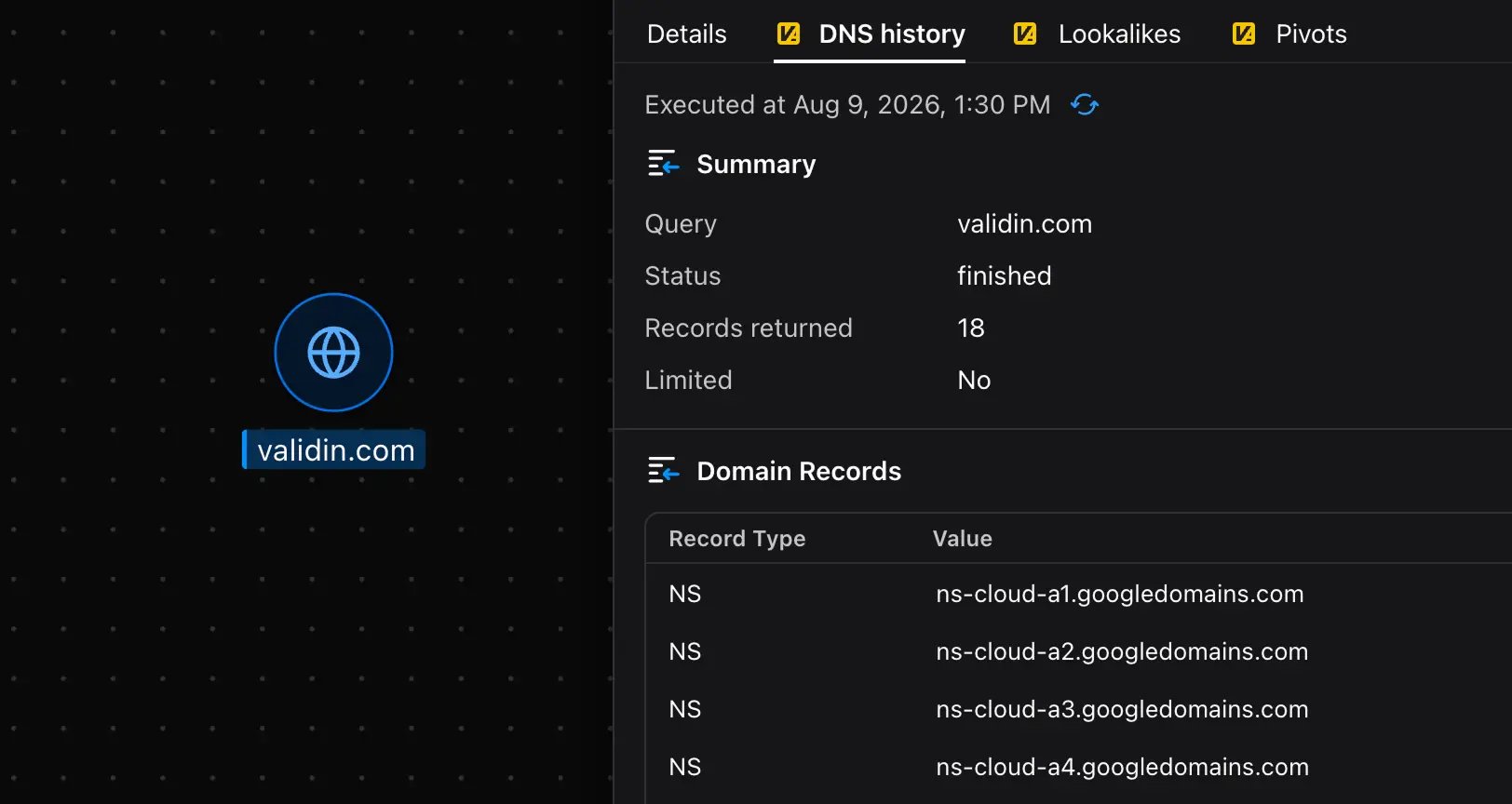Select the Query value validin.com
The image size is (1512, 804).
[1024, 224]
